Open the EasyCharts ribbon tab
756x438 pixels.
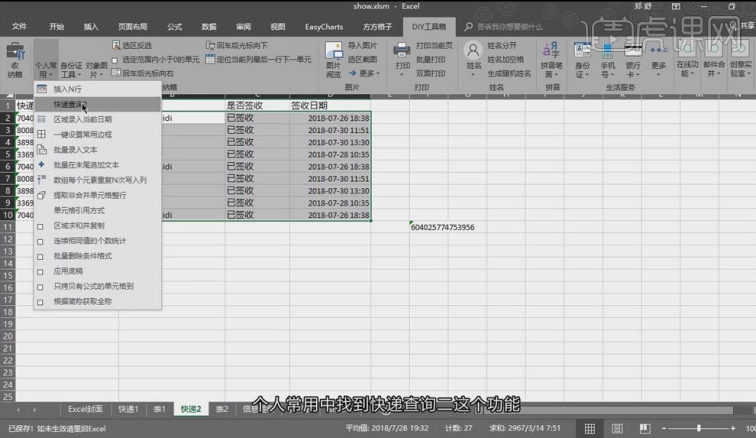[324, 27]
